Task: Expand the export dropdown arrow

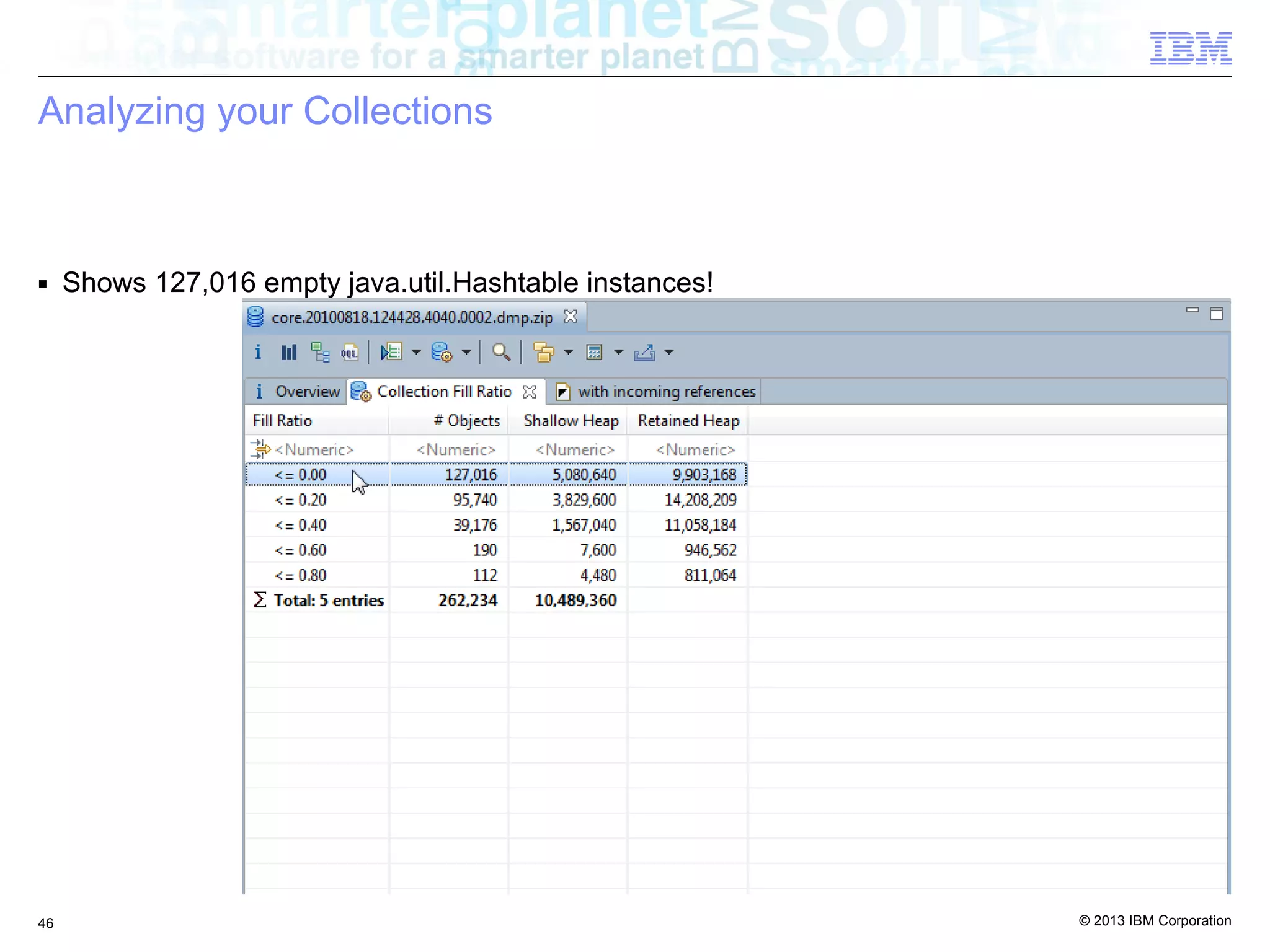Action: click(x=668, y=353)
